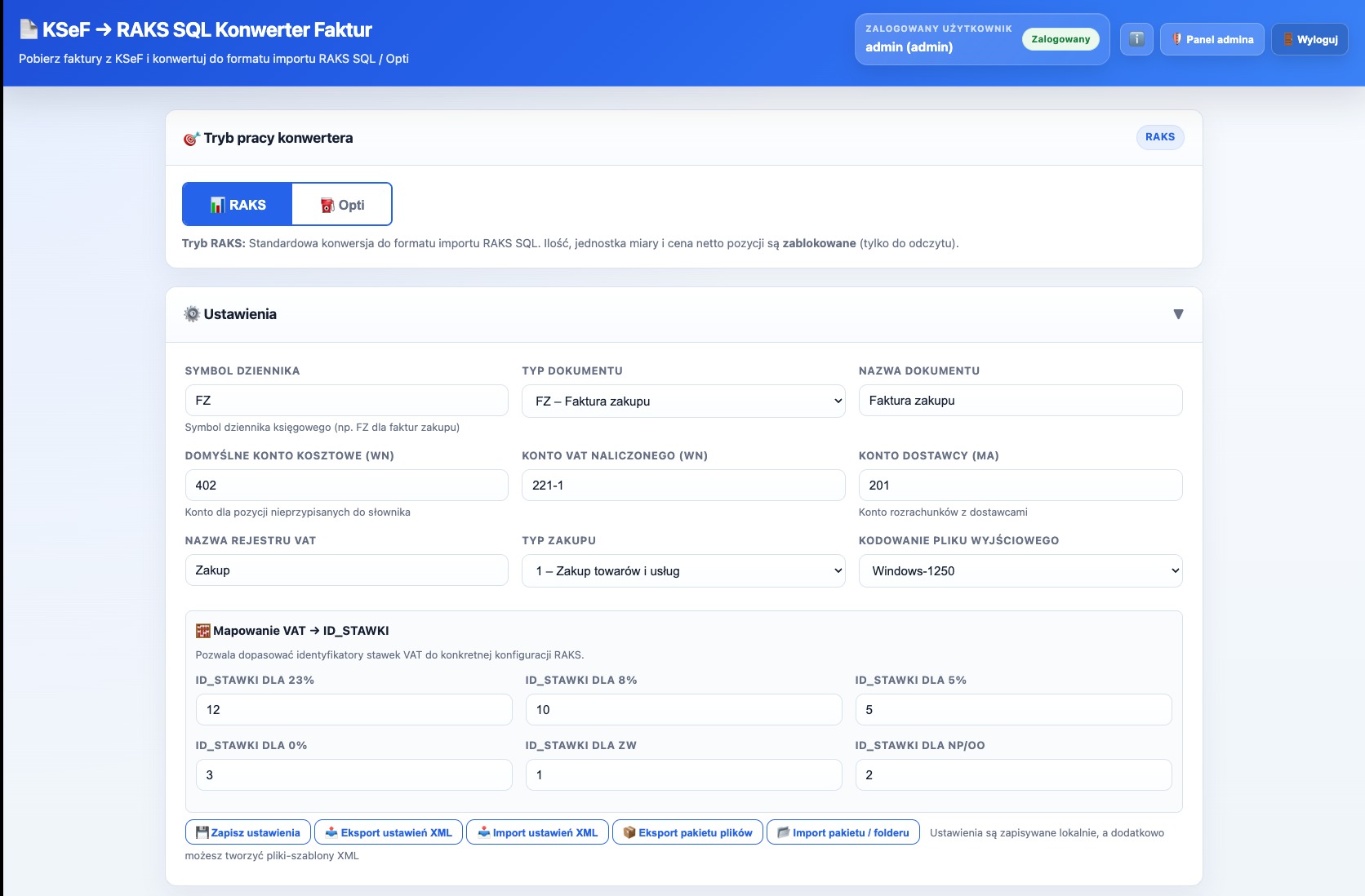
Task: Click the admin (admin) user name text
Action: tap(909, 47)
